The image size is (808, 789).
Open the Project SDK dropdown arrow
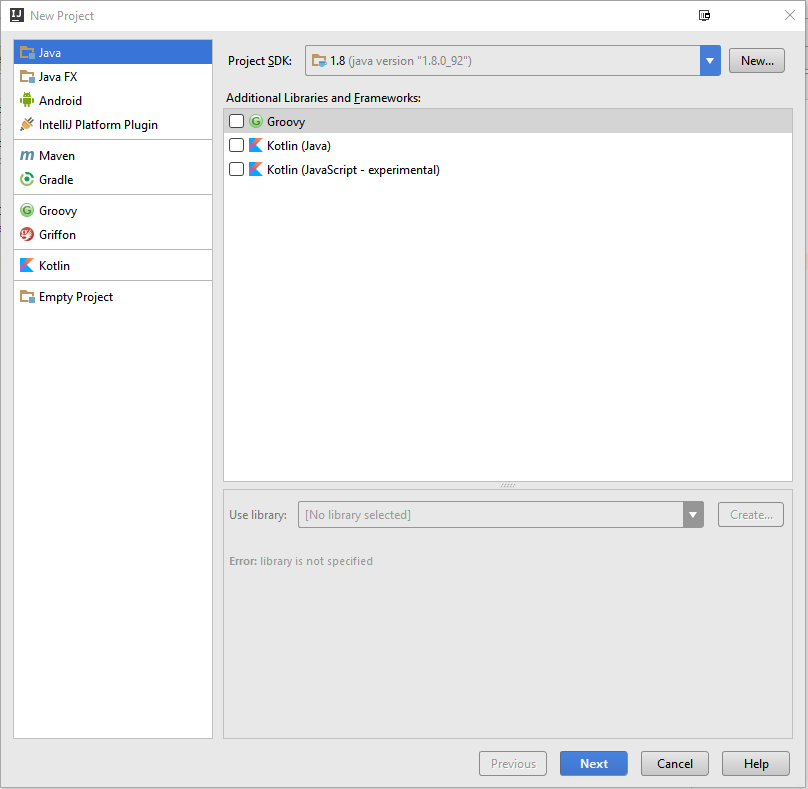click(710, 61)
